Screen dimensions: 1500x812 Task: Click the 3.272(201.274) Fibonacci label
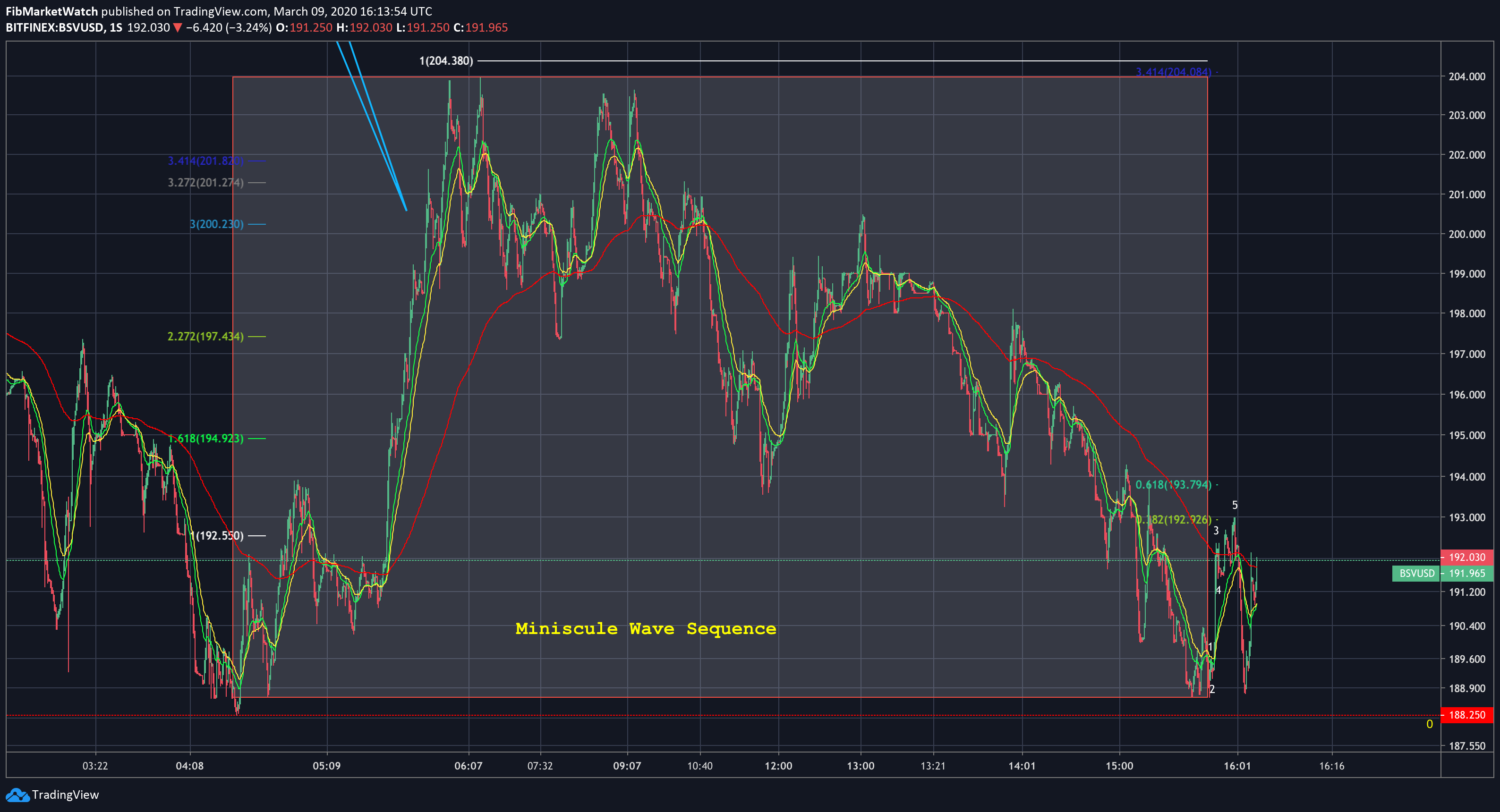(205, 182)
